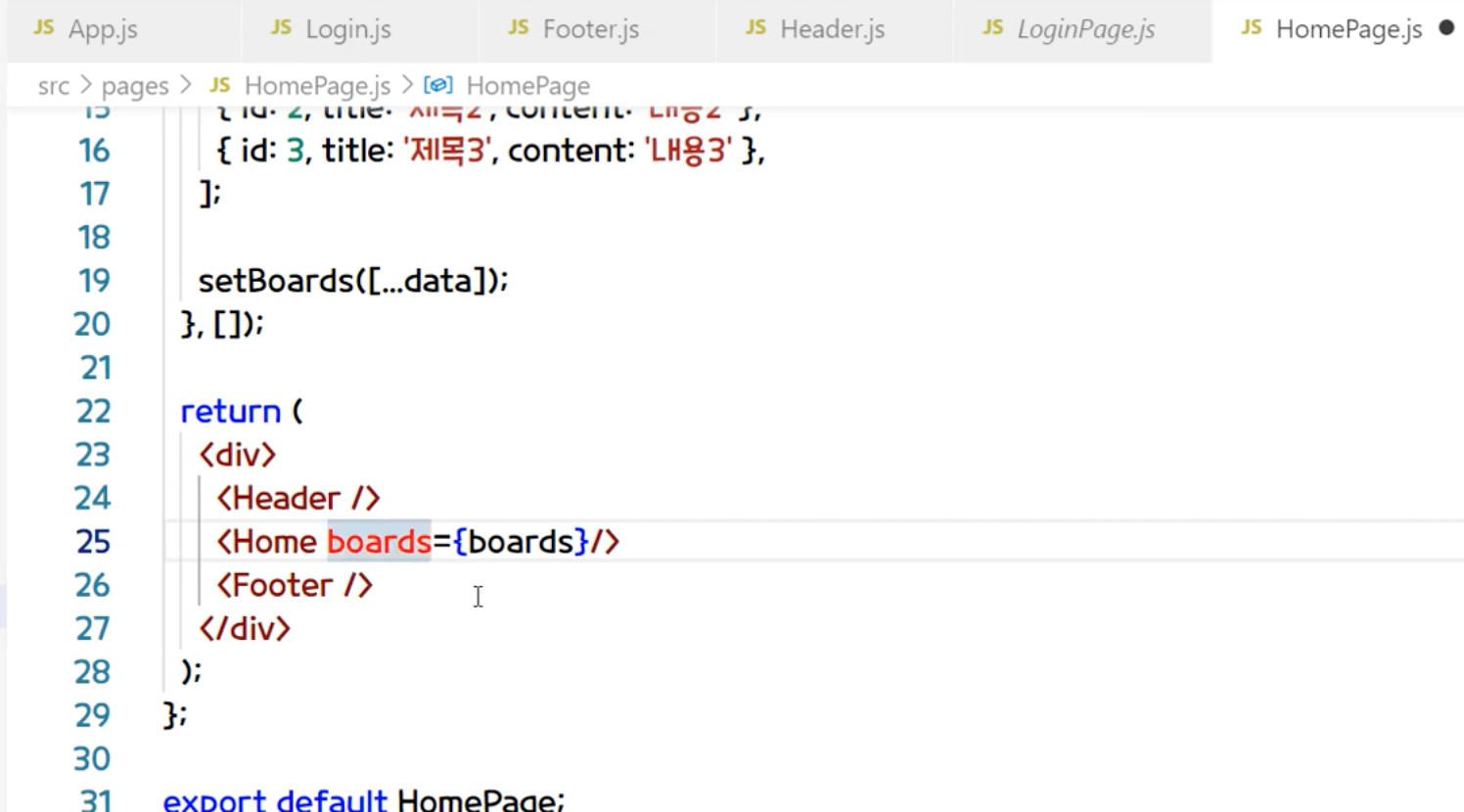Click the unsaved dot on HomePage.js tab
Viewport: 1464px width, 812px height.
point(1446,28)
